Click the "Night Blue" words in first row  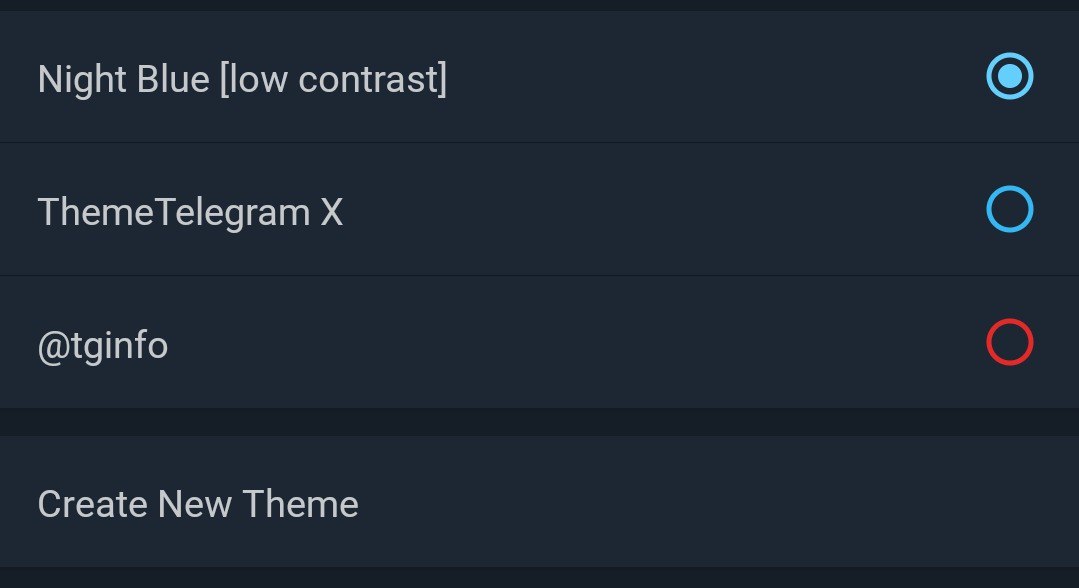coord(123,79)
